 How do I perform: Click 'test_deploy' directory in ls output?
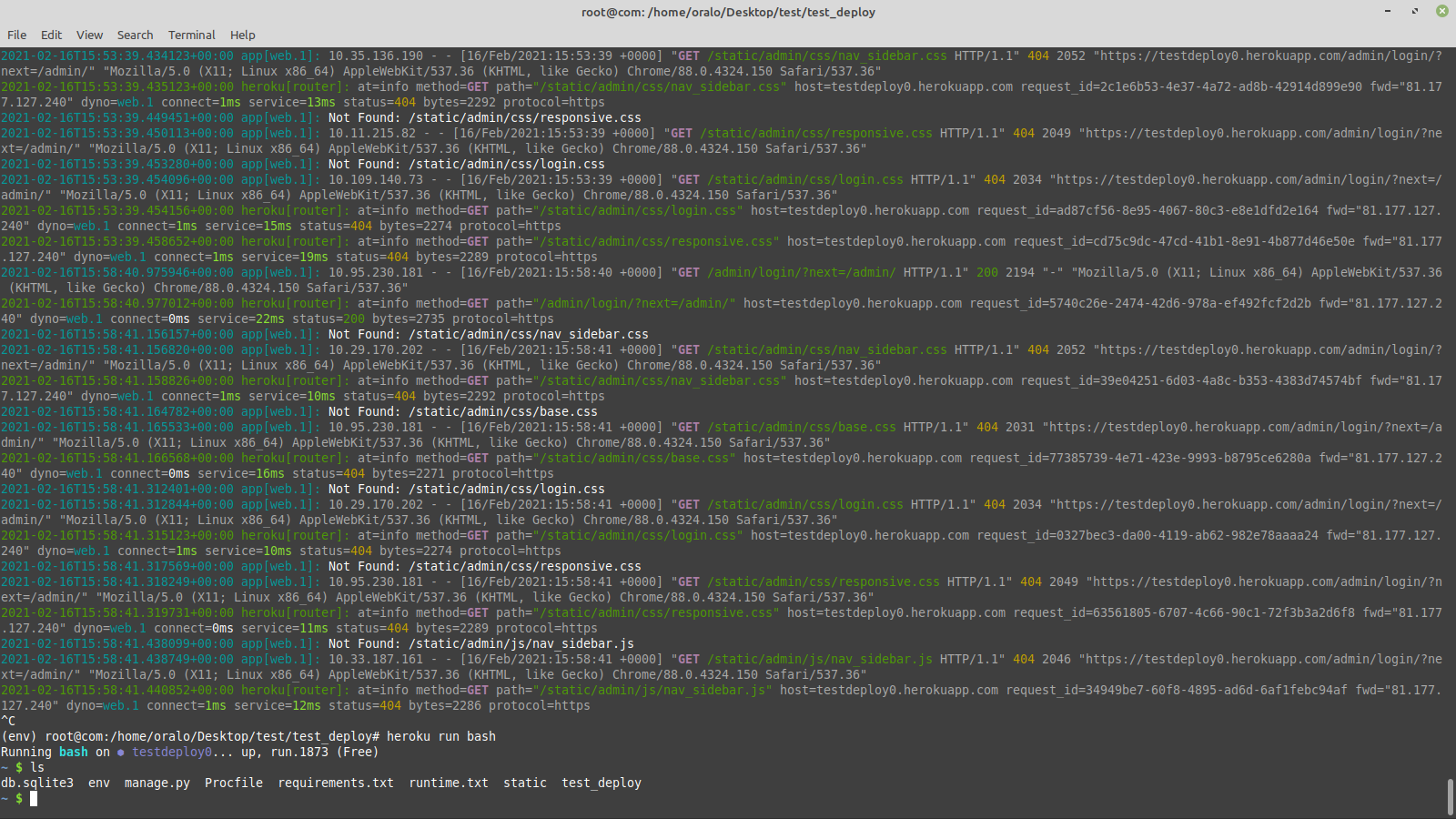(x=602, y=783)
